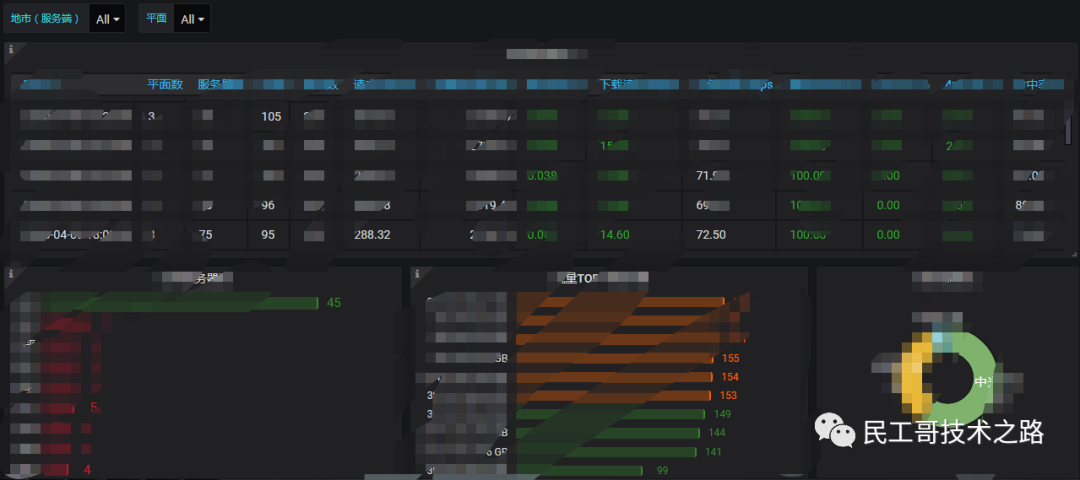1080x480 pixels.
Task: Open the 地市(服务端) All dropdown
Action: [x=107, y=19]
